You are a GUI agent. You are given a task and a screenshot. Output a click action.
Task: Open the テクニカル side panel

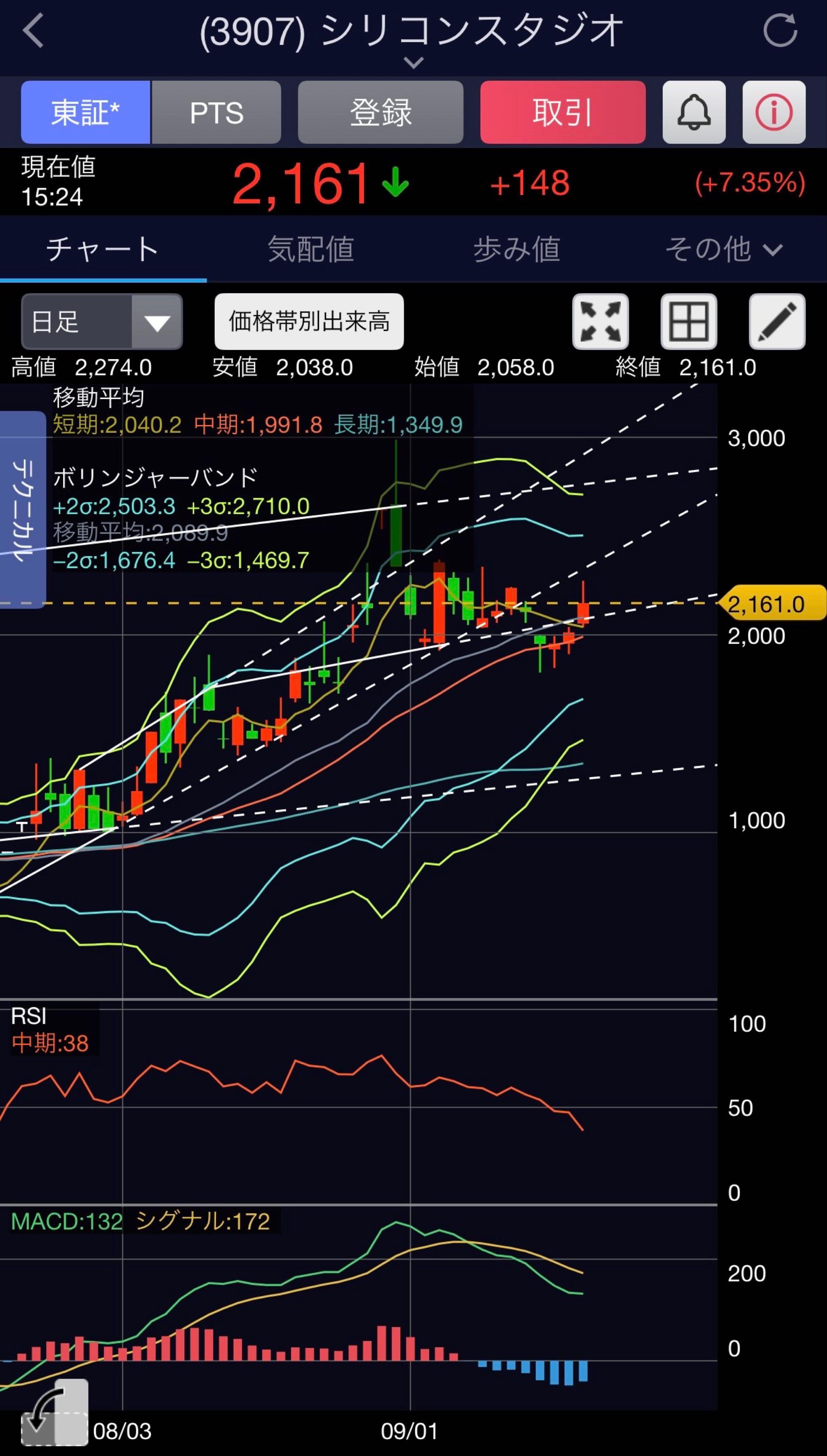click(x=23, y=509)
